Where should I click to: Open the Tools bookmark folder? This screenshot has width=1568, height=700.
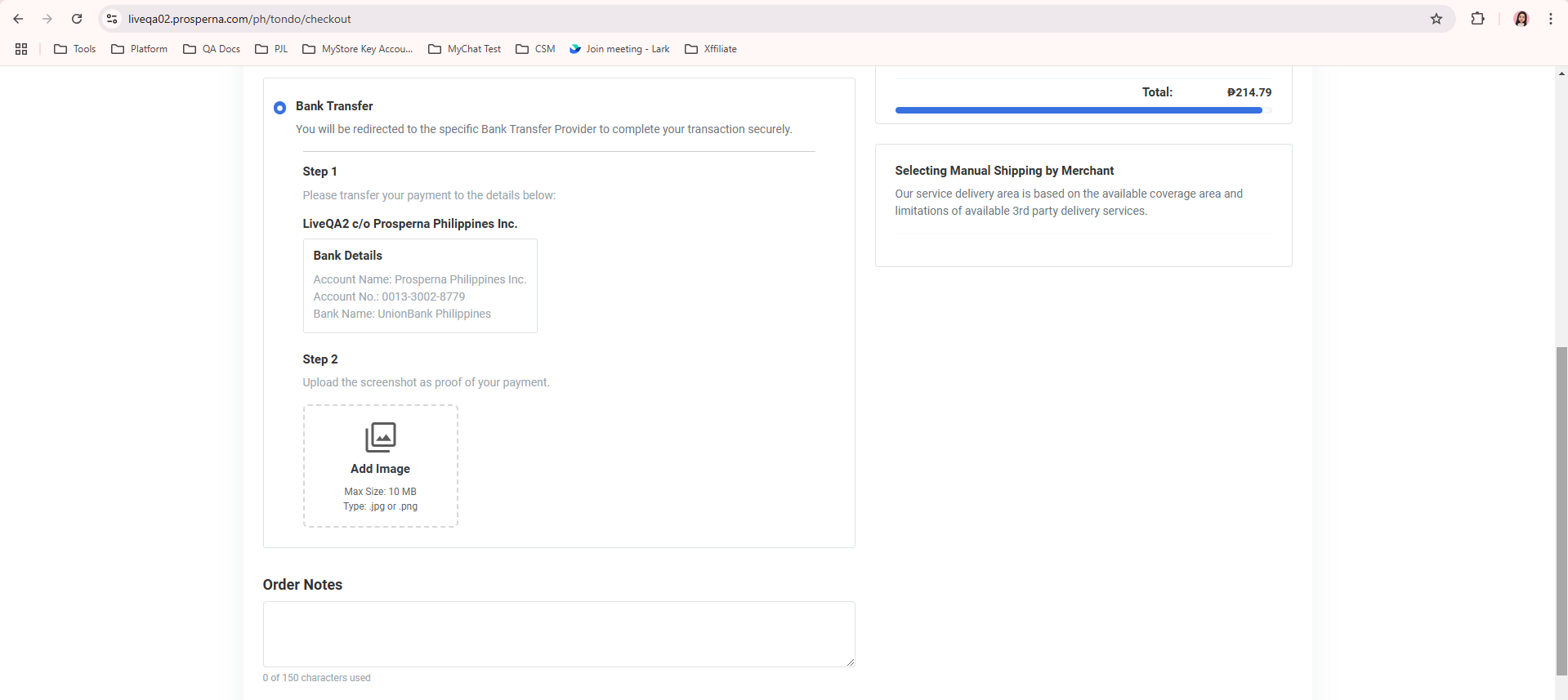(x=75, y=49)
